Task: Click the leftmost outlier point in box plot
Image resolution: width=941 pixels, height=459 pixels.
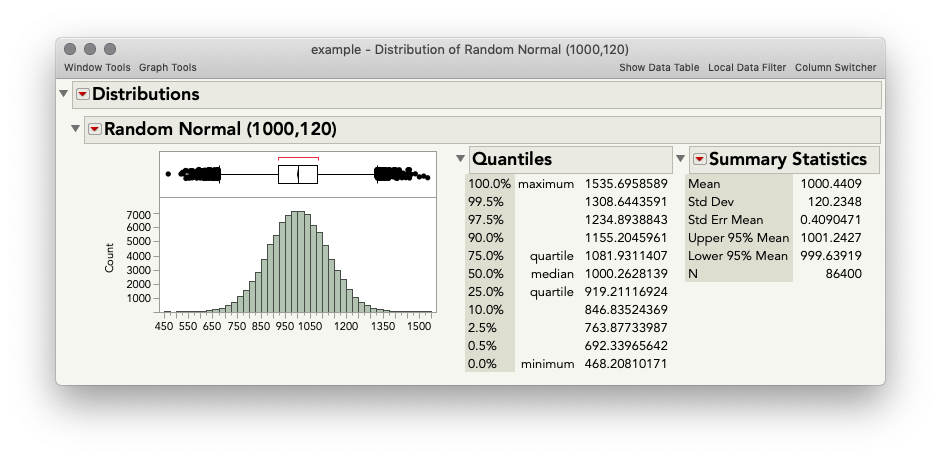Action: click(x=168, y=174)
